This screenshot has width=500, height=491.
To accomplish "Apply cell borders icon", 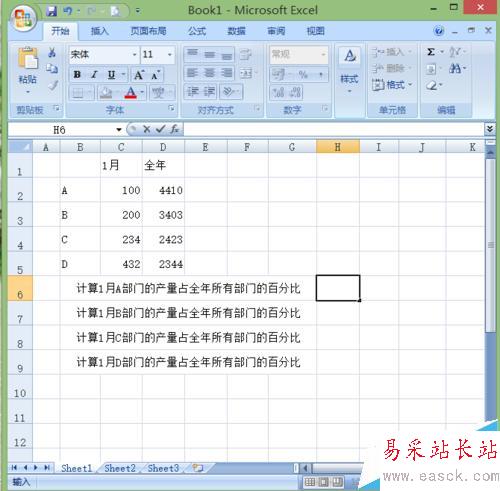I will click(x=78, y=93).
